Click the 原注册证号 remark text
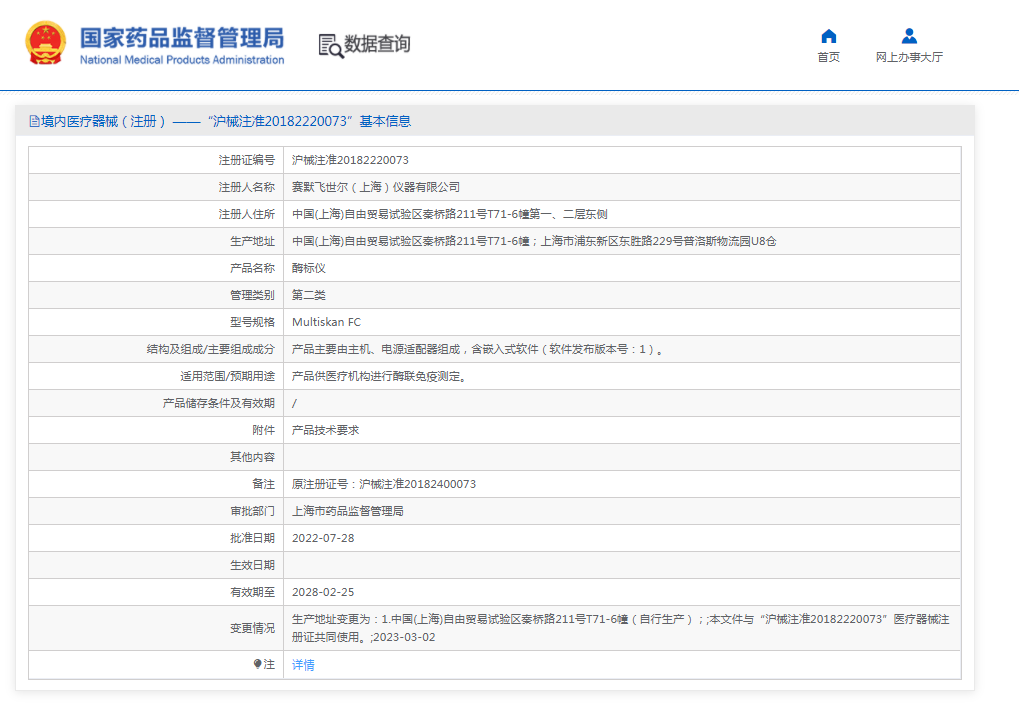 coord(383,484)
